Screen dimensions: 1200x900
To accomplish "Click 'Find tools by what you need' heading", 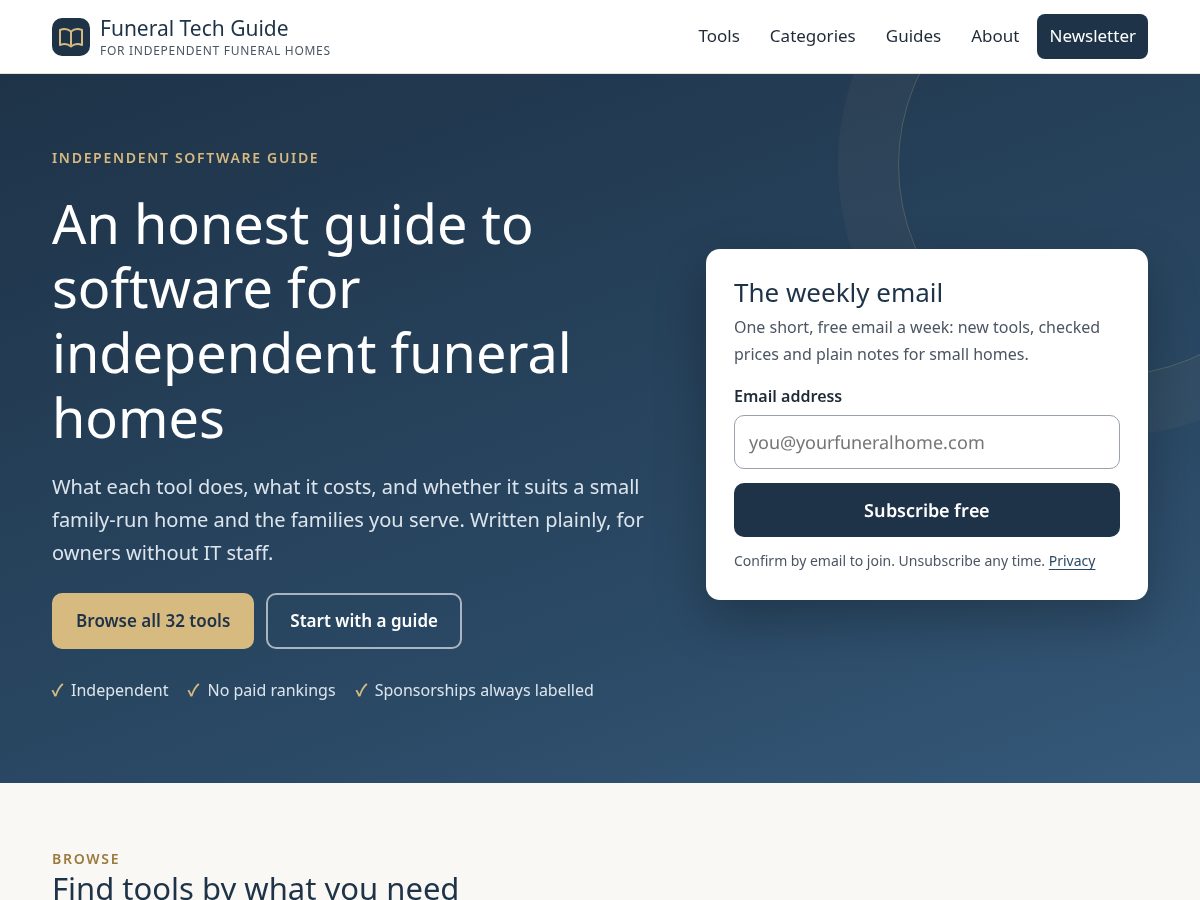I will [x=255, y=887].
